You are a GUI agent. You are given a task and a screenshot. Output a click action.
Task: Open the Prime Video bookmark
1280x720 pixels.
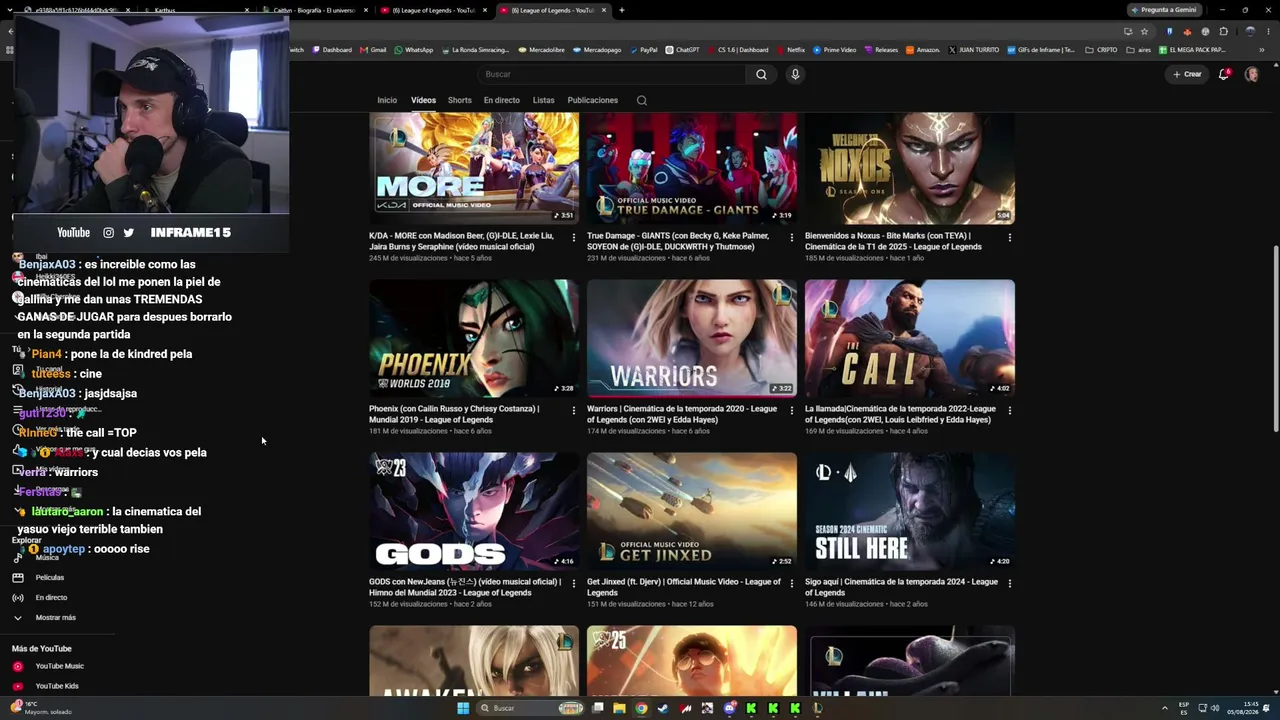coord(835,50)
